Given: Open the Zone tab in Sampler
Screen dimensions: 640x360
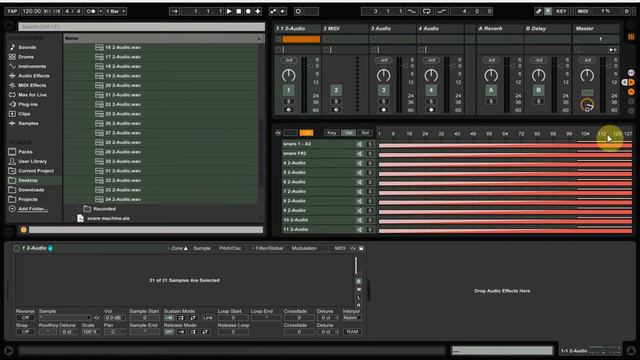Looking at the screenshot, I should click(x=178, y=248).
